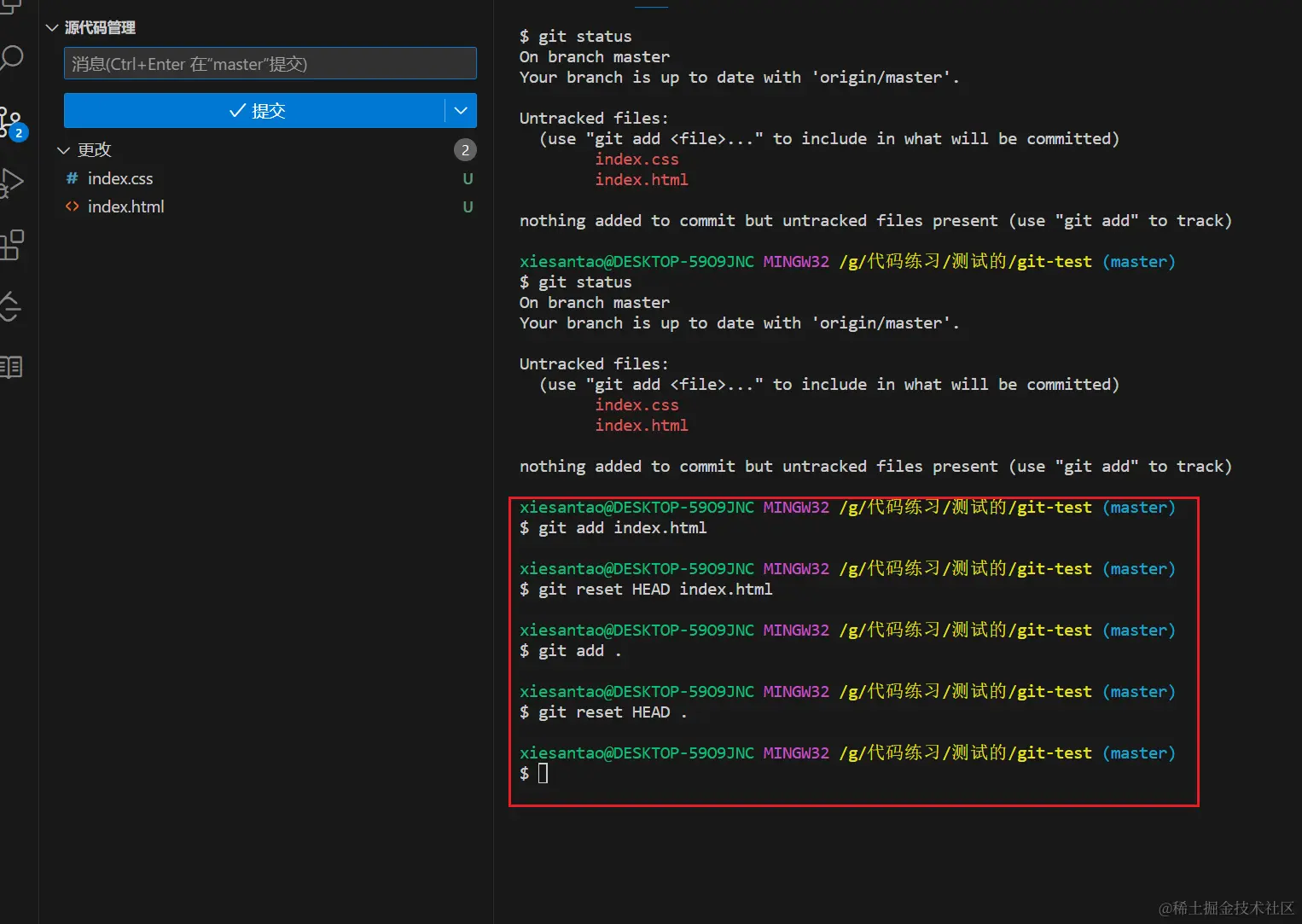Focus the commit message input field
Viewport: 1302px width, 924px height.
[x=270, y=64]
